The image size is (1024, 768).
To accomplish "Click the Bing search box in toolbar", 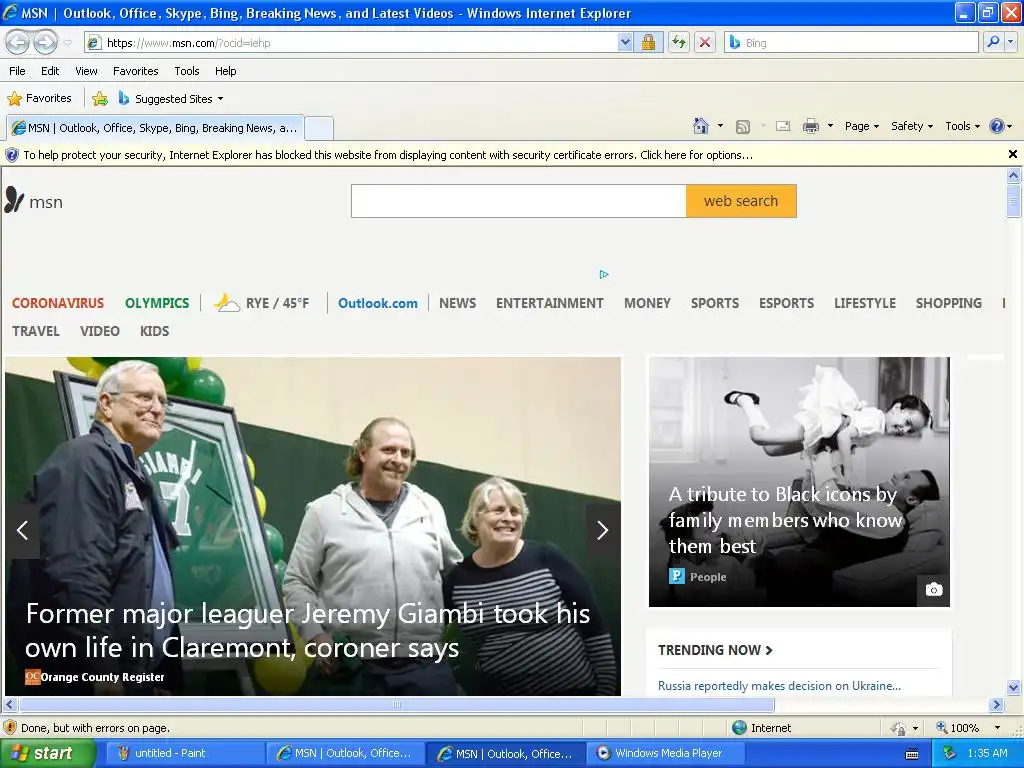I will point(851,42).
